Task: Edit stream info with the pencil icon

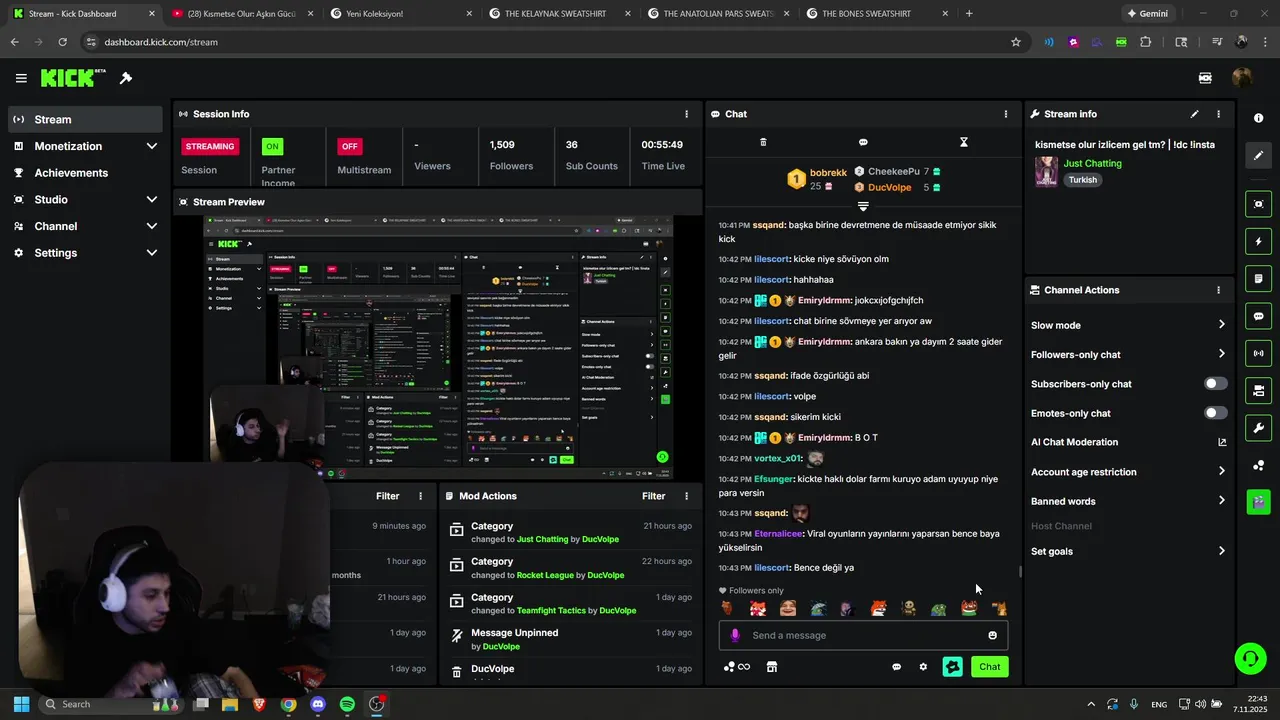Action: [x=1194, y=114]
